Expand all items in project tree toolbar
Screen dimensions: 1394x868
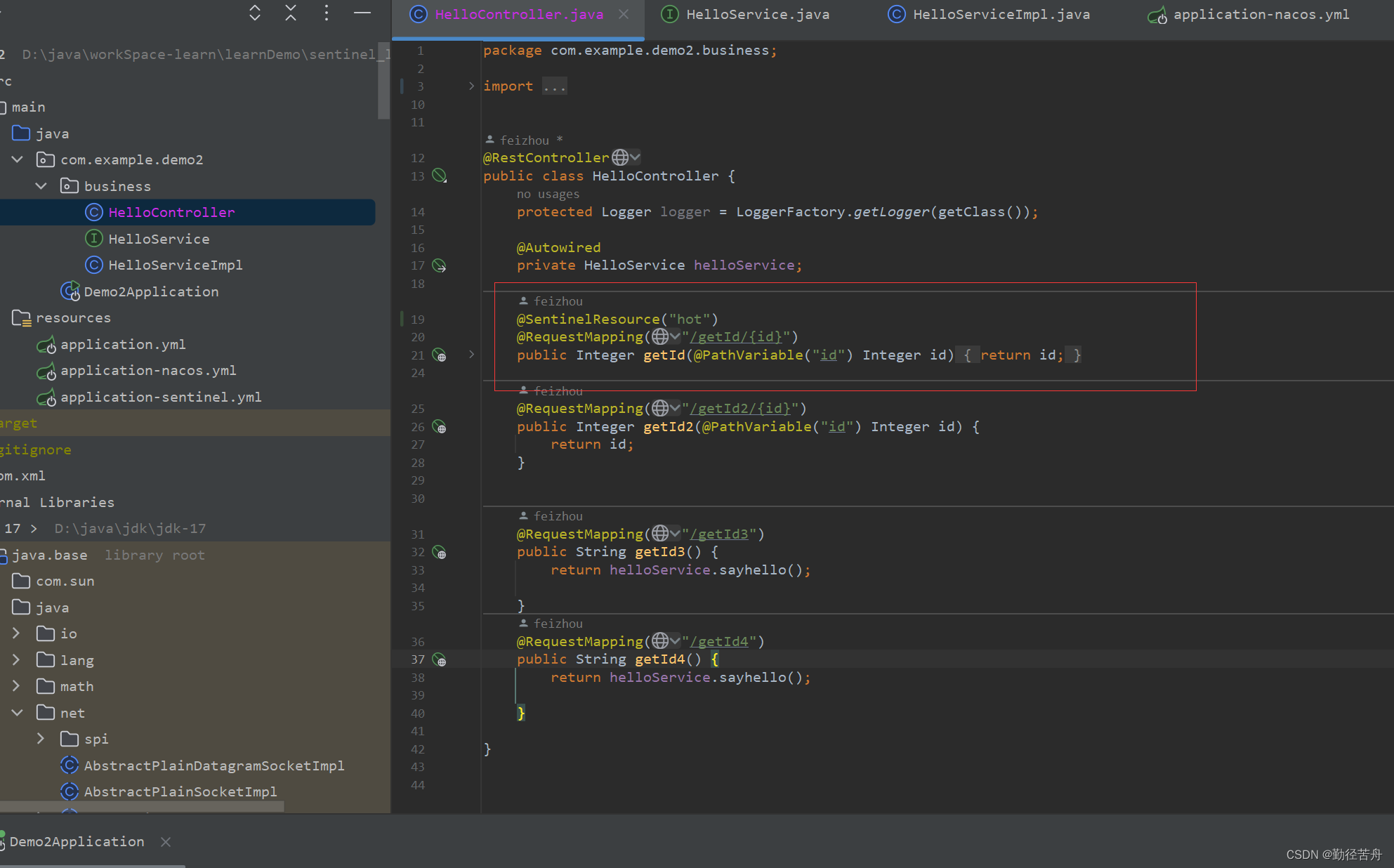(255, 13)
